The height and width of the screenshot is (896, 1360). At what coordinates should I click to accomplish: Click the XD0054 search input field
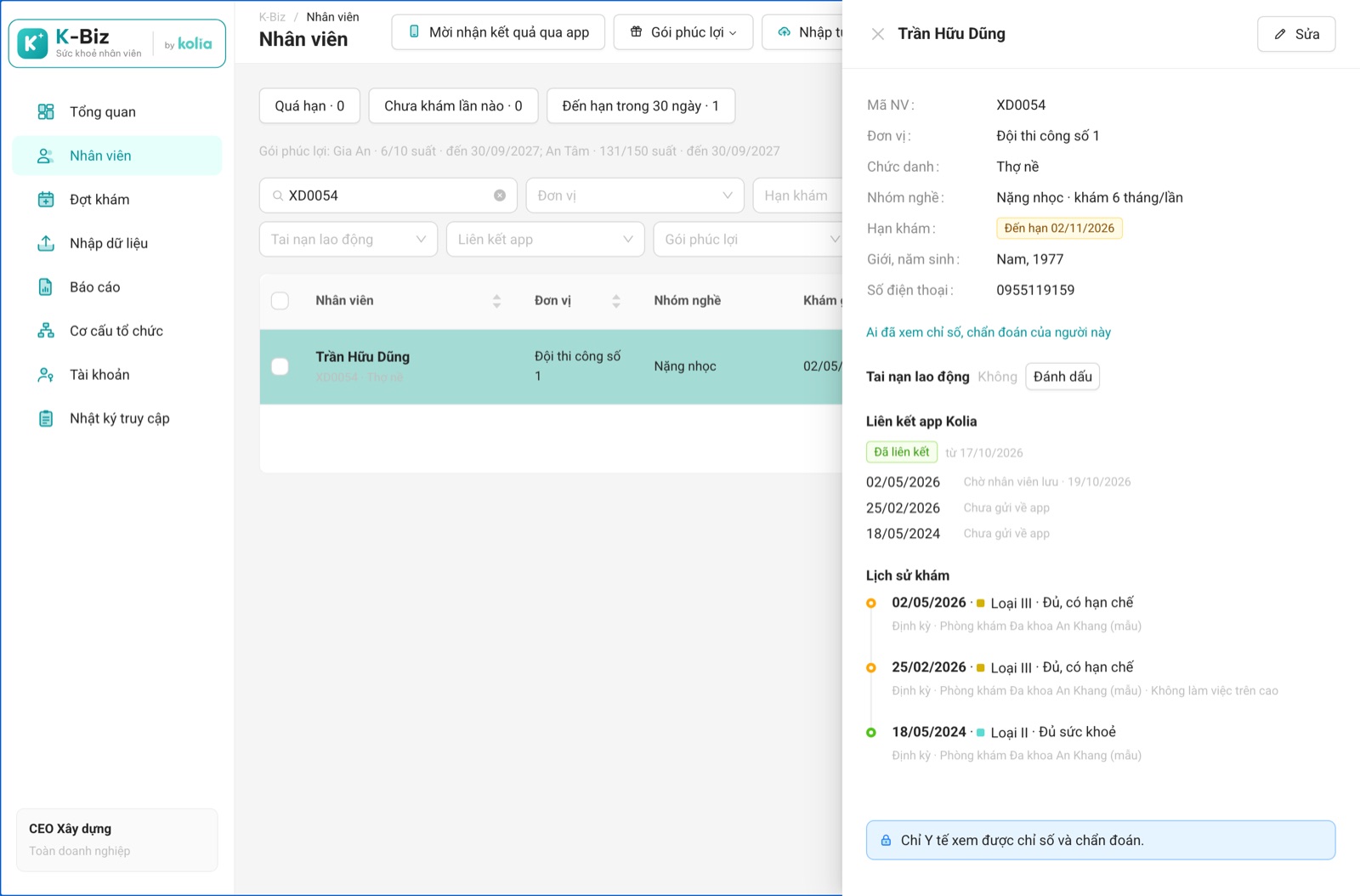[388, 196]
